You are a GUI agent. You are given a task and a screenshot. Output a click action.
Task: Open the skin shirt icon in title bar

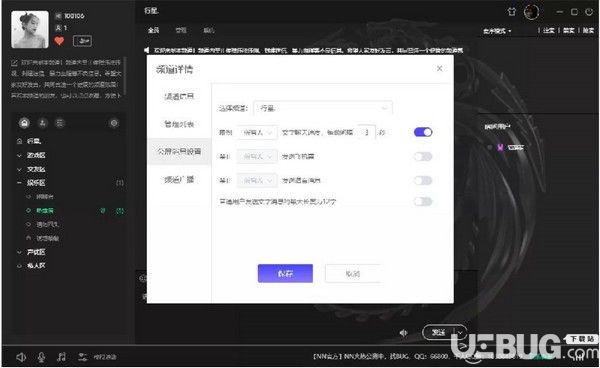pyautogui.click(x=512, y=12)
